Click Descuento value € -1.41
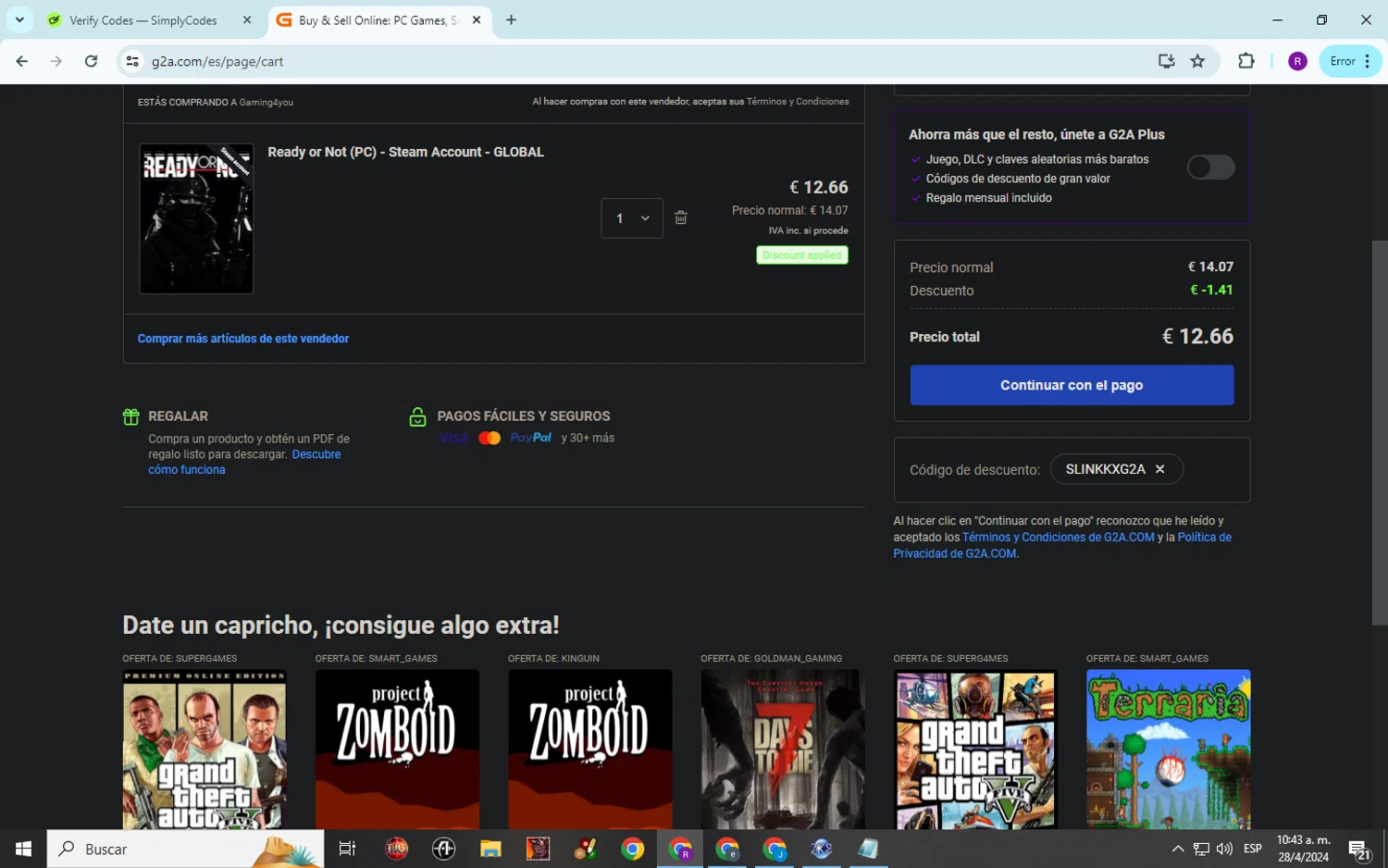This screenshot has height=868, width=1388. pyautogui.click(x=1211, y=290)
